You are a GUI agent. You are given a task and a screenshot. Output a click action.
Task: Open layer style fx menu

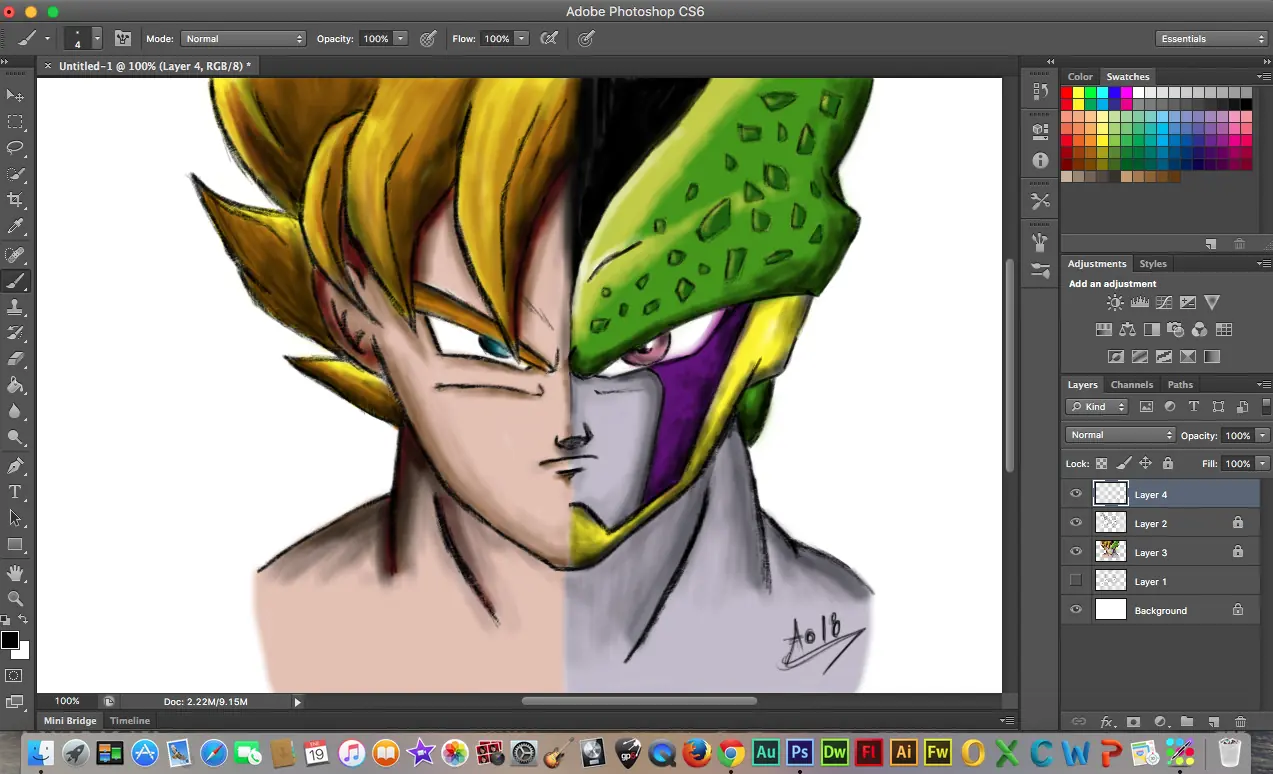click(x=1107, y=721)
